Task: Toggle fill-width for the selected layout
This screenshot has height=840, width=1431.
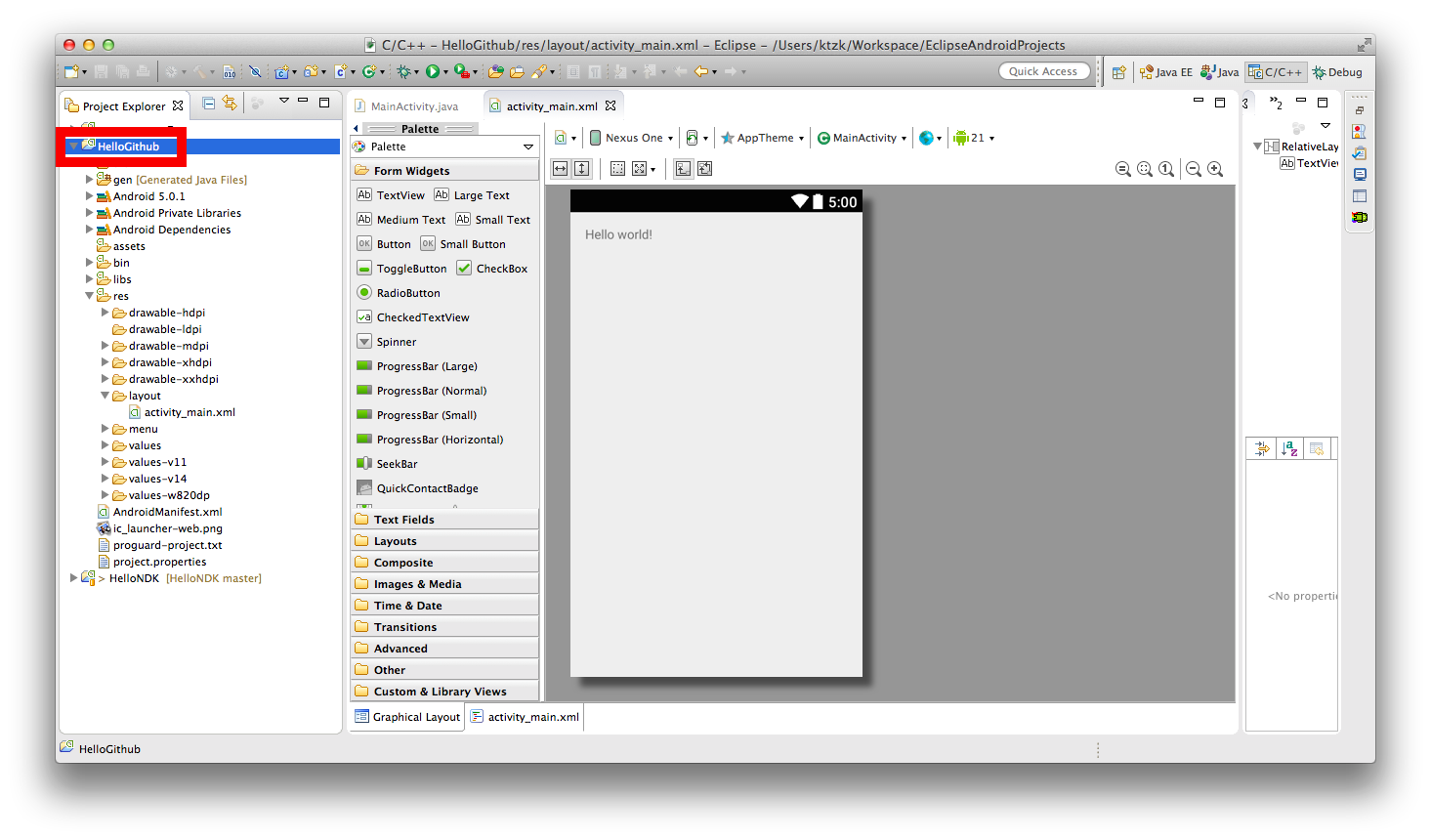Action: pos(559,168)
